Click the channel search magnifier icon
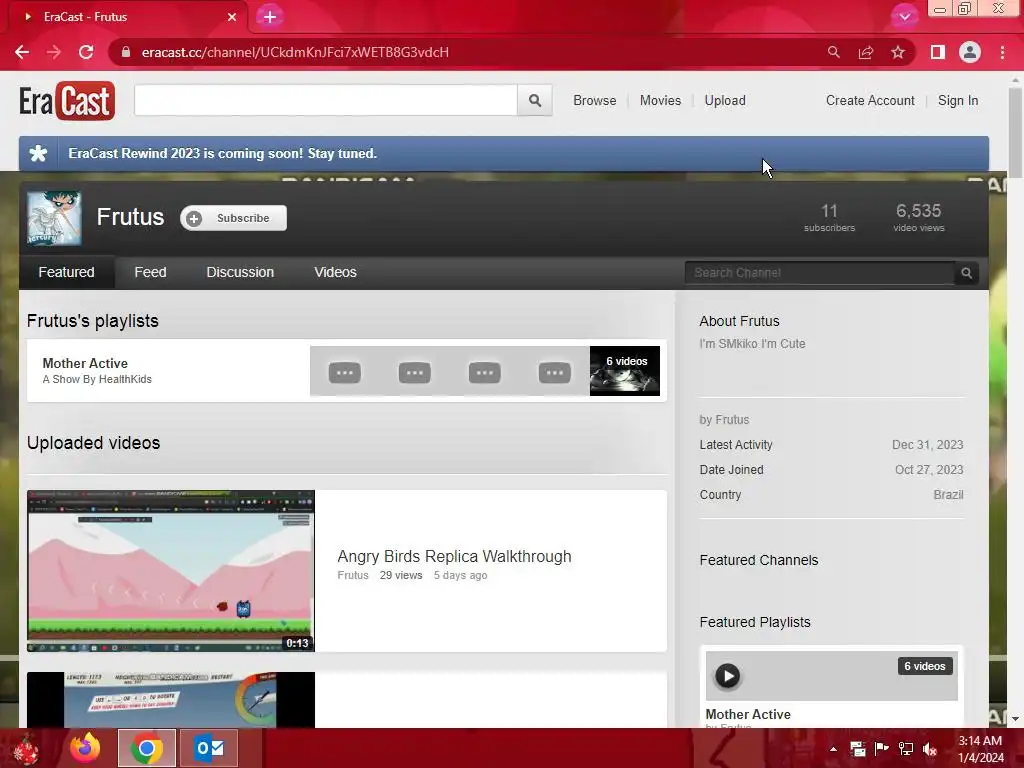This screenshot has width=1024, height=768. click(967, 273)
